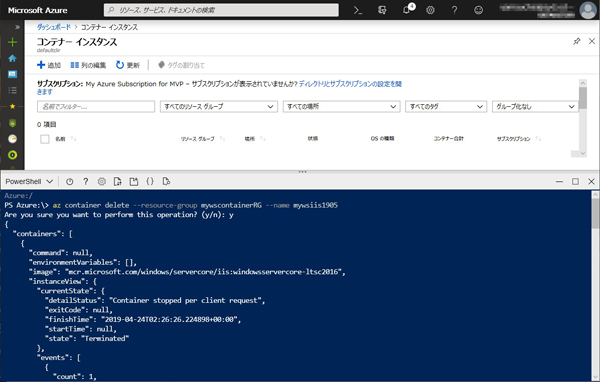This screenshot has width=600, height=382.
Task: Open Dashboard icon in the sidebar
Action: 13,74
